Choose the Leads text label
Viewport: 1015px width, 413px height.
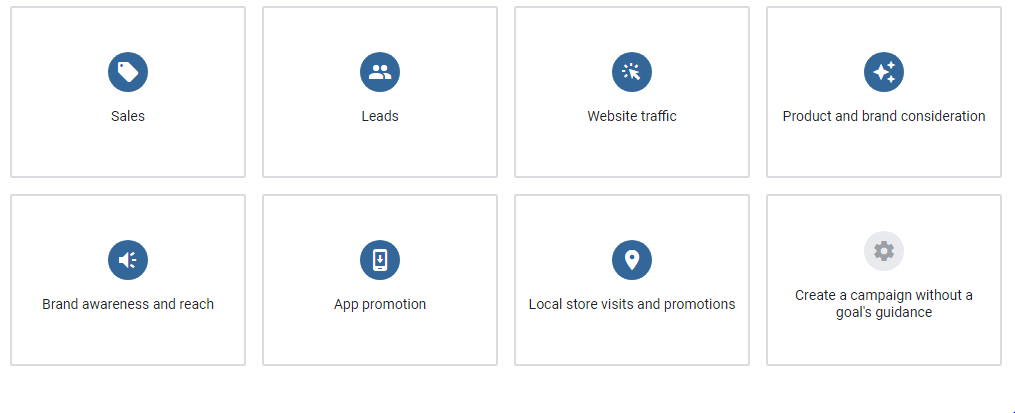(x=380, y=116)
